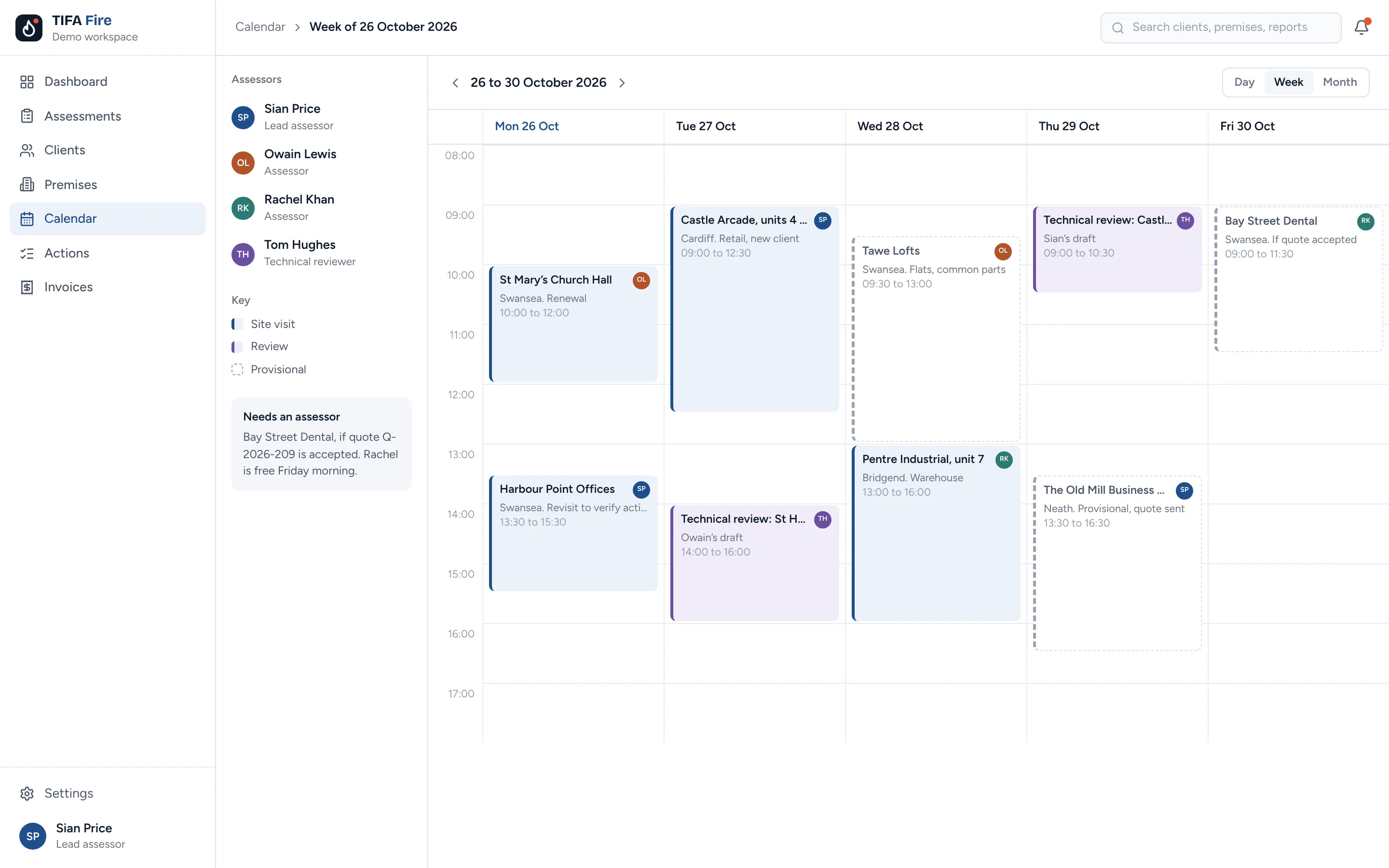Click RK avatar on Pentre Industrial

1003,459
